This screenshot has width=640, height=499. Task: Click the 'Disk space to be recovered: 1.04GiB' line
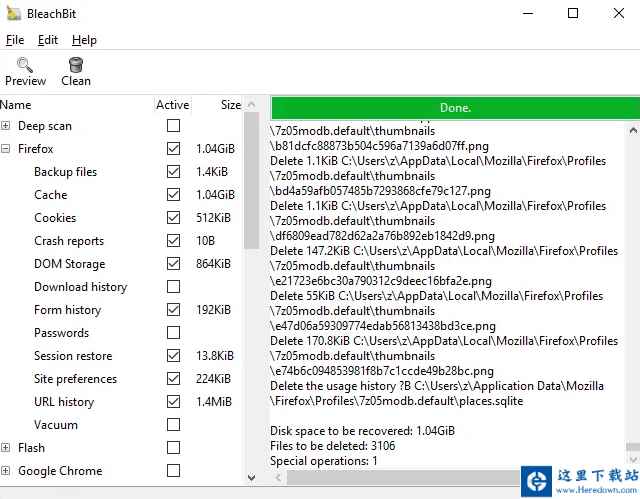tap(362, 431)
